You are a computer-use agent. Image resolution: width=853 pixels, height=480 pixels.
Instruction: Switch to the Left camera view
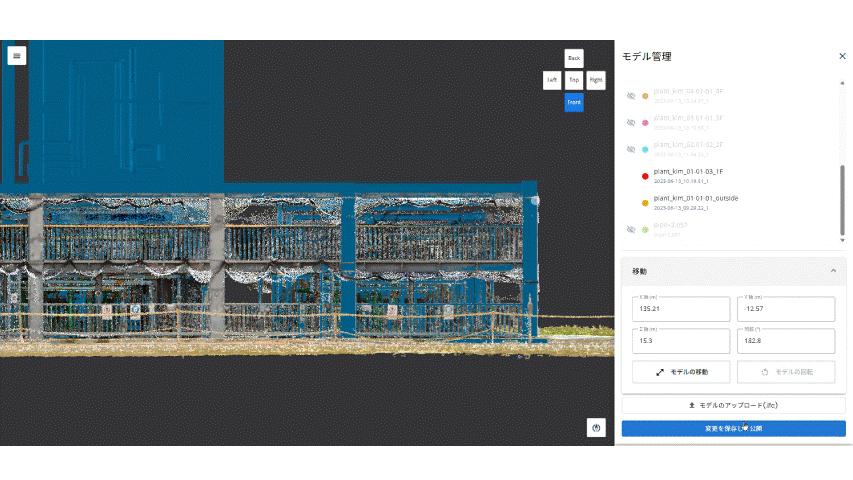[552, 80]
